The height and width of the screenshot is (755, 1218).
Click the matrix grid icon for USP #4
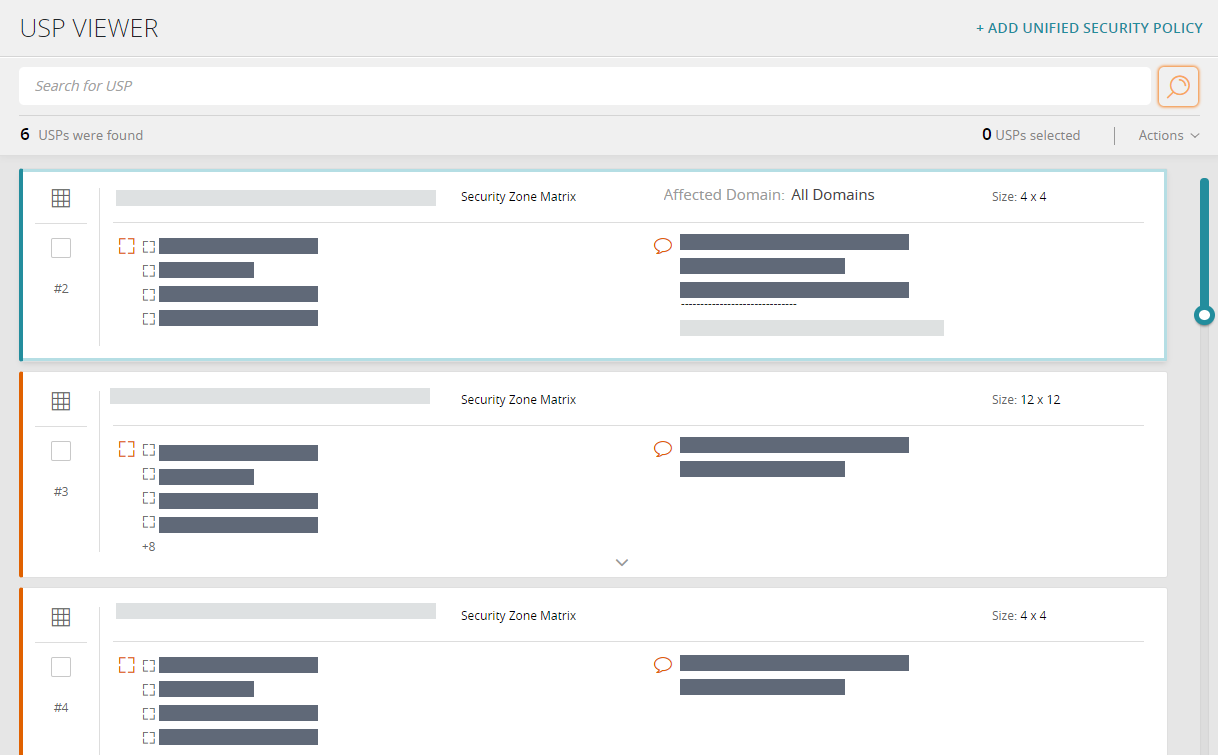point(61,617)
